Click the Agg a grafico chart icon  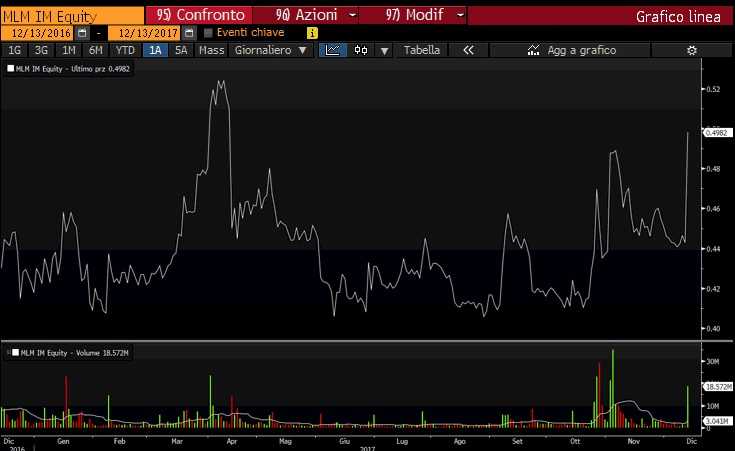coord(533,50)
